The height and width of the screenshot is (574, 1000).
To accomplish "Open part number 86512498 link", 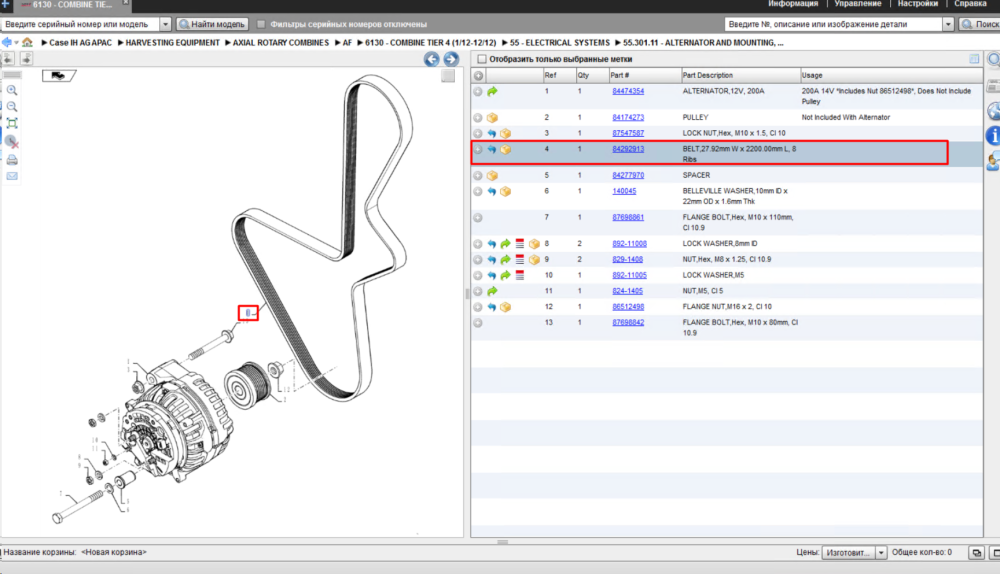I will click(x=628, y=307).
